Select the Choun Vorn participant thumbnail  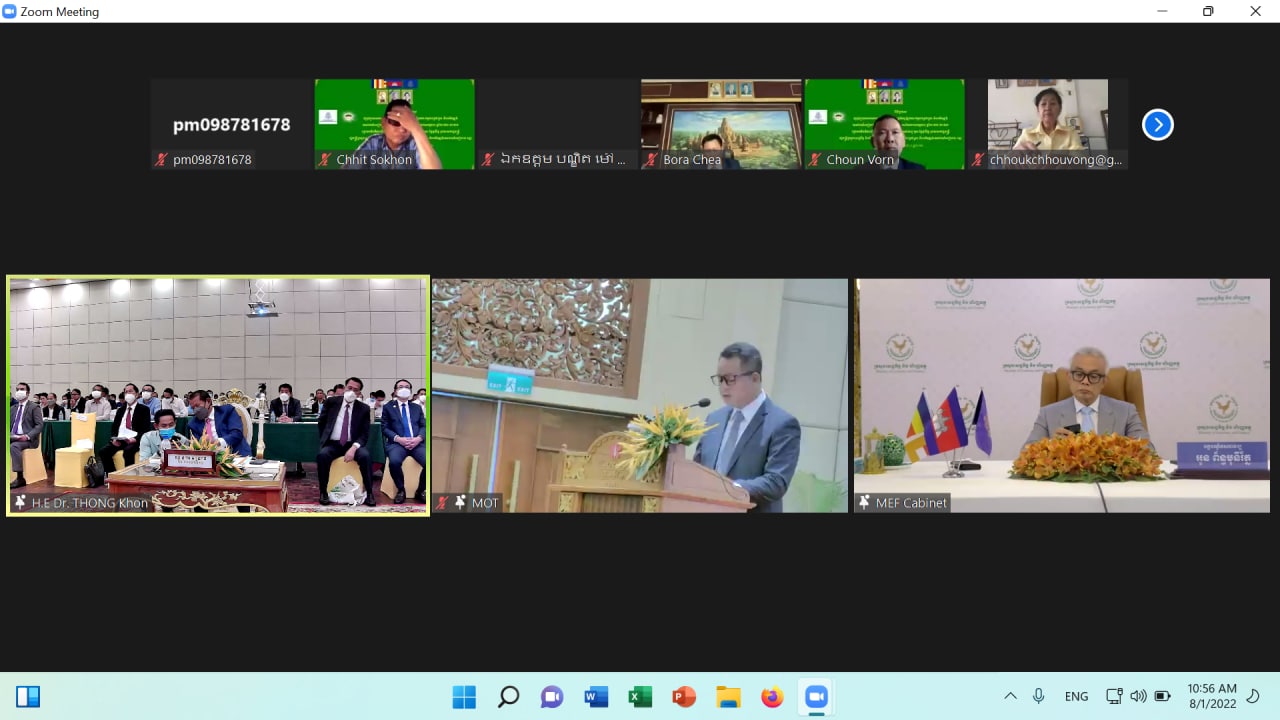coord(884,124)
